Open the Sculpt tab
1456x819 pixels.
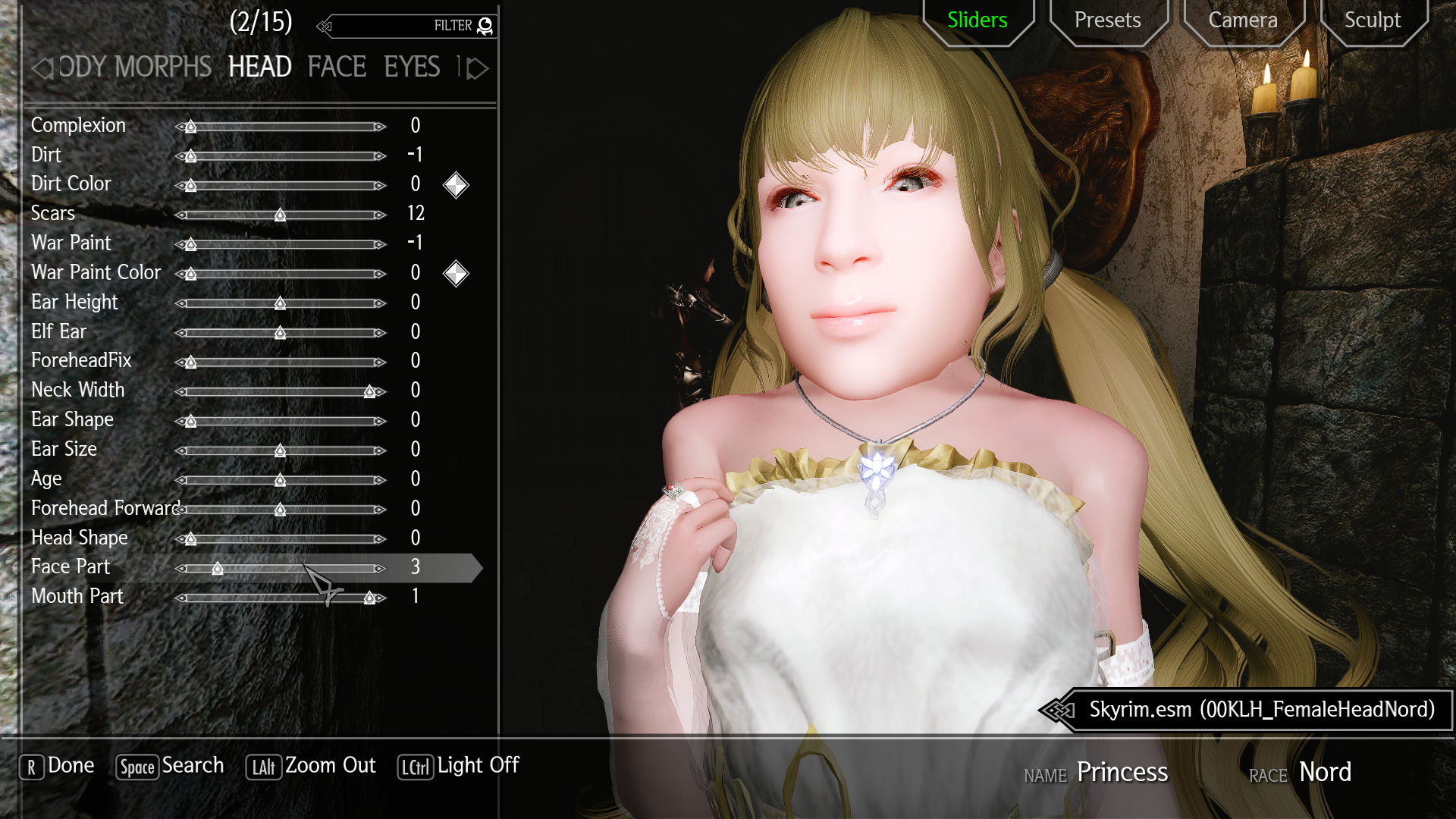pyautogui.click(x=1373, y=20)
